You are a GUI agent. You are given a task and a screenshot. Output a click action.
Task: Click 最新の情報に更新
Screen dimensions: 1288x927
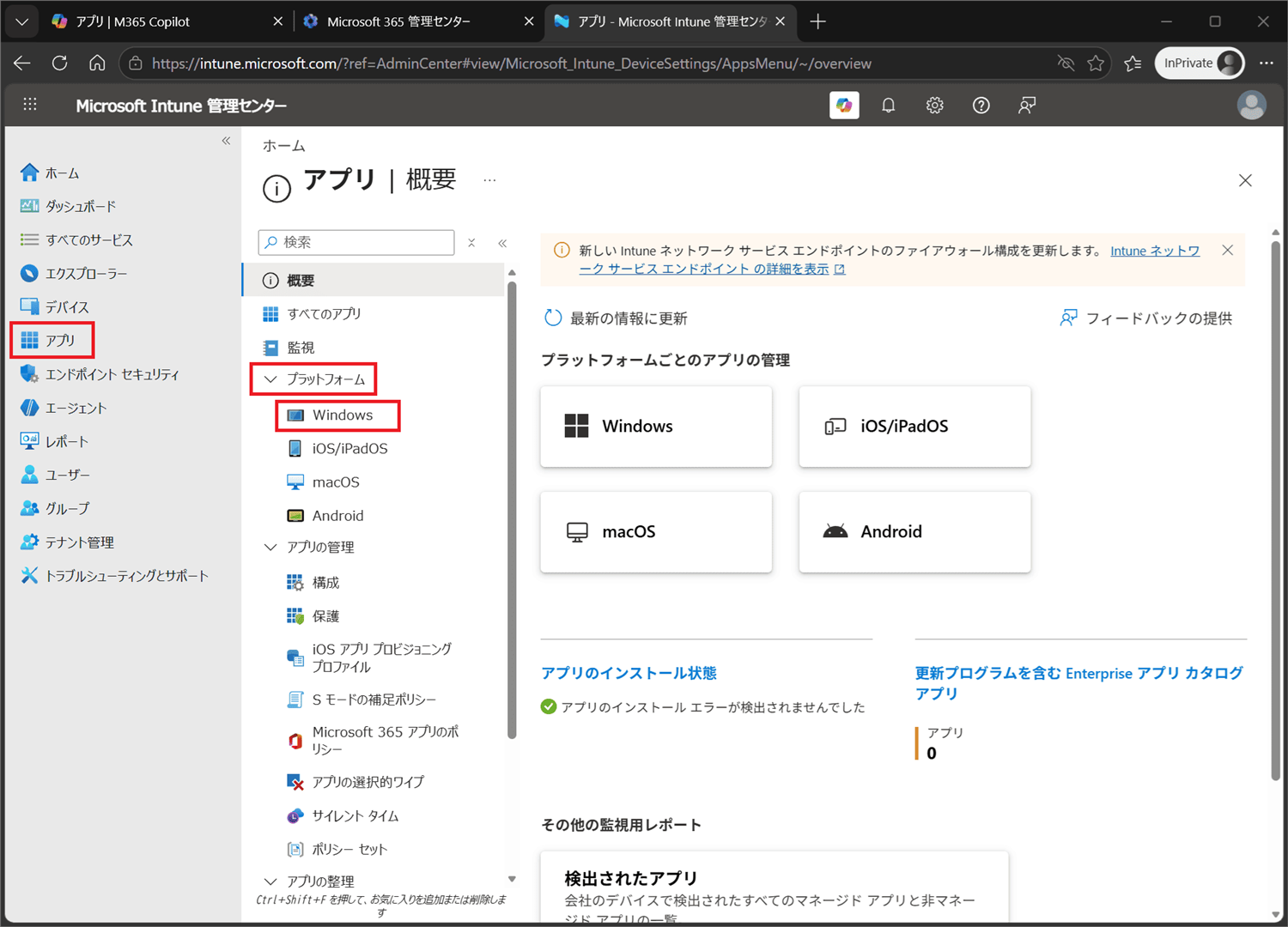(616, 318)
